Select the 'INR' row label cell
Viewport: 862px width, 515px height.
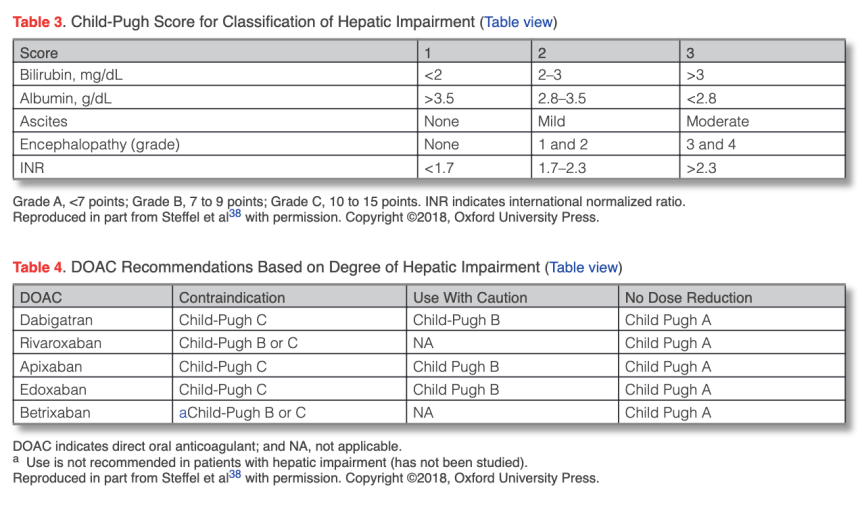(x=33, y=167)
